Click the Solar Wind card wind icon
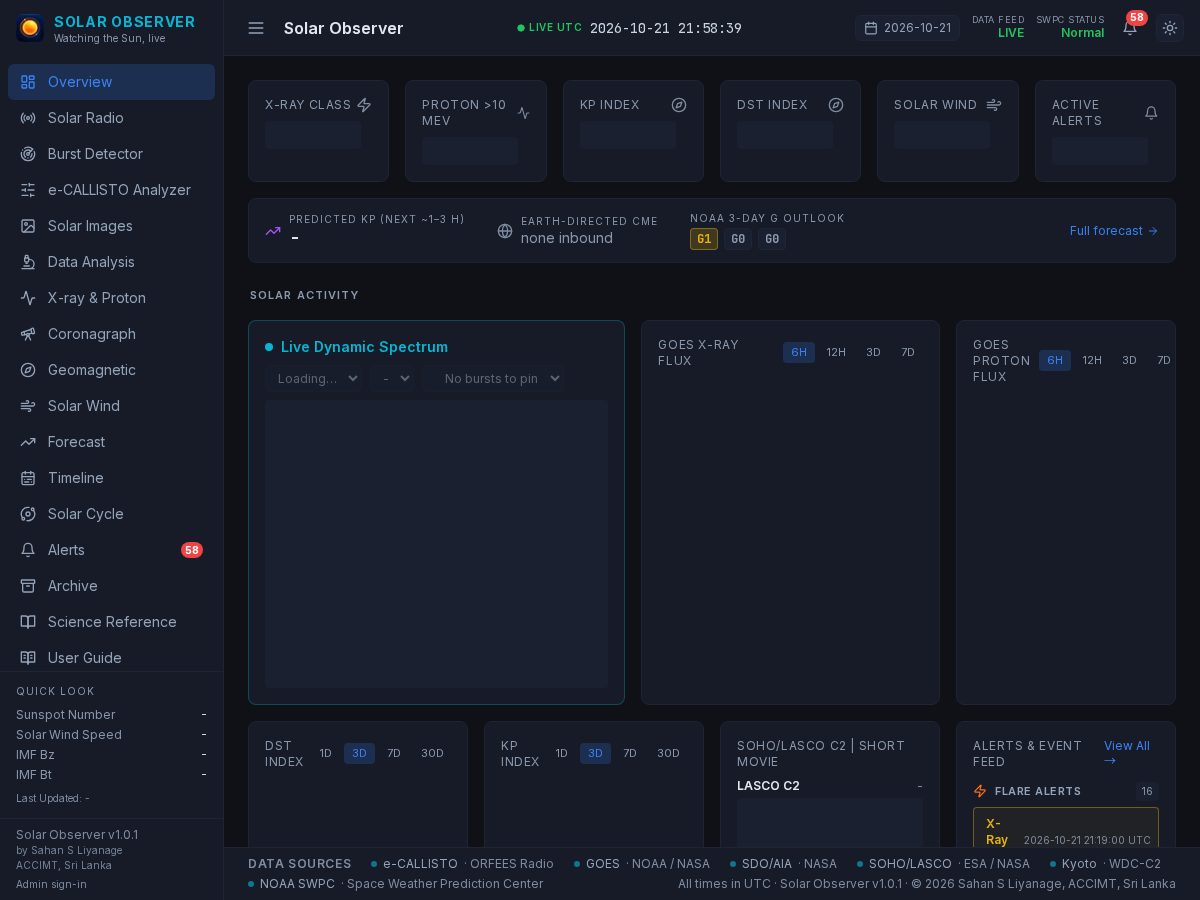Viewport: 1200px width, 900px height. point(994,105)
